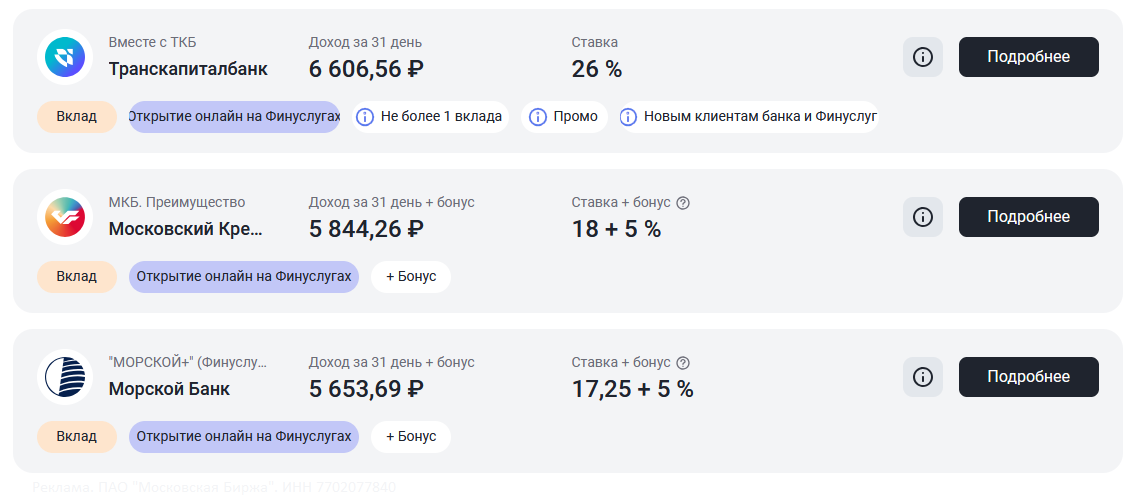Click the Транскапиталбанк logo icon
The height and width of the screenshot is (497, 1141).
click(65, 57)
